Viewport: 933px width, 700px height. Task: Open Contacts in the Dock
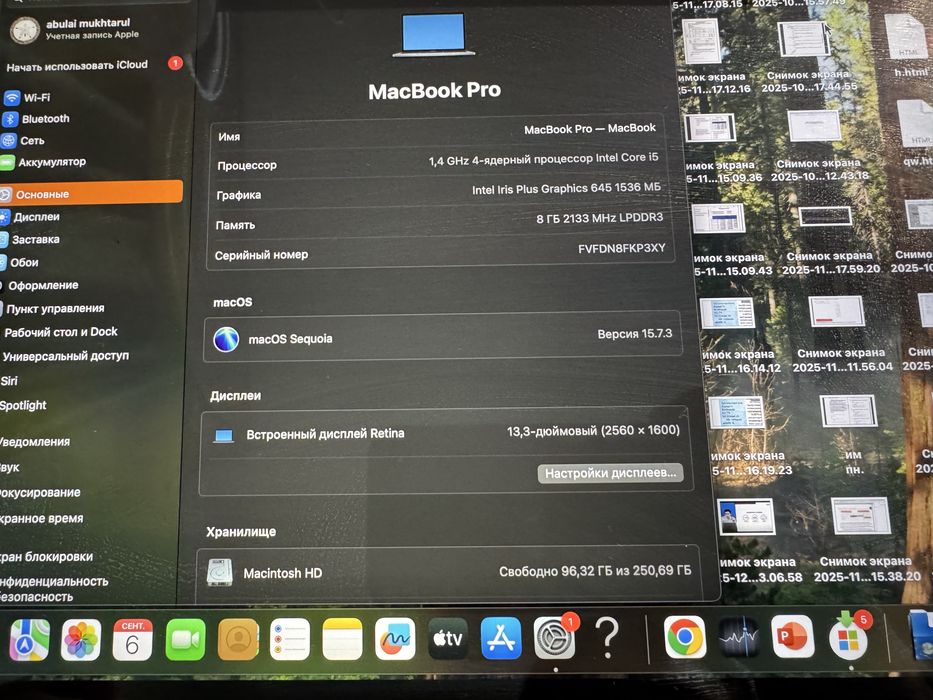(x=238, y=640)
